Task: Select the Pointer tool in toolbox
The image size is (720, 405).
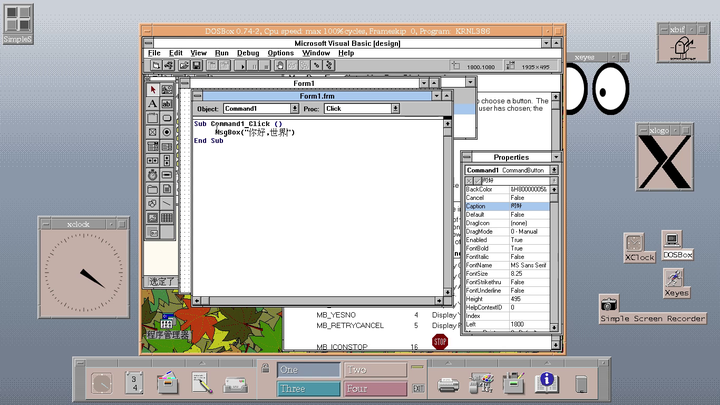Action: [x=152, y=90]
